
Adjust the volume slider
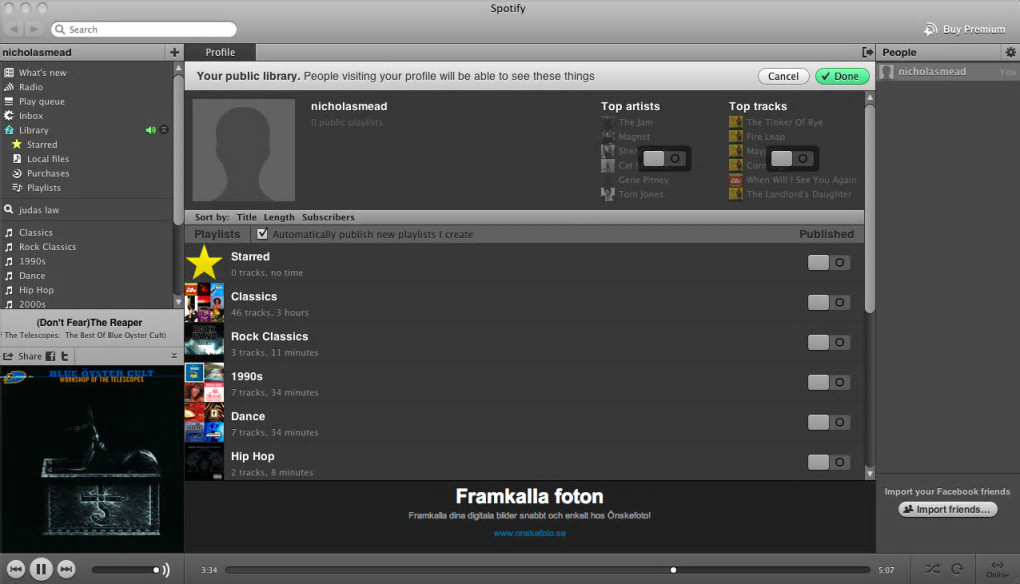click(127, 570)
